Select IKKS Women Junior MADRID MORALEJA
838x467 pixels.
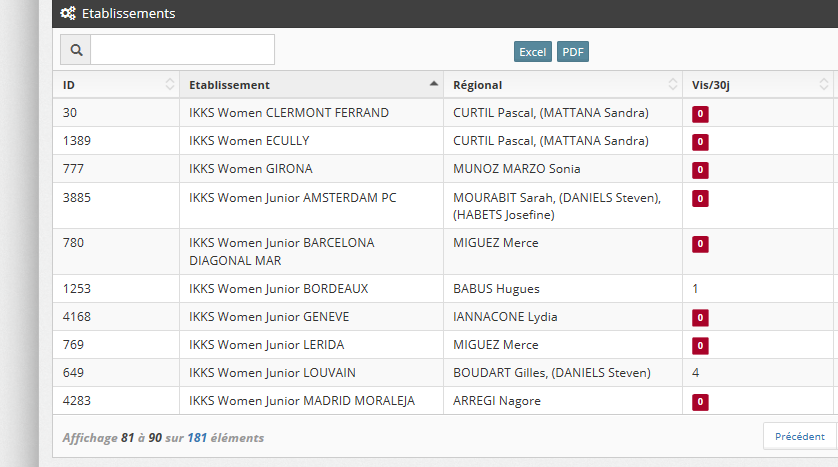pos(301,401)
